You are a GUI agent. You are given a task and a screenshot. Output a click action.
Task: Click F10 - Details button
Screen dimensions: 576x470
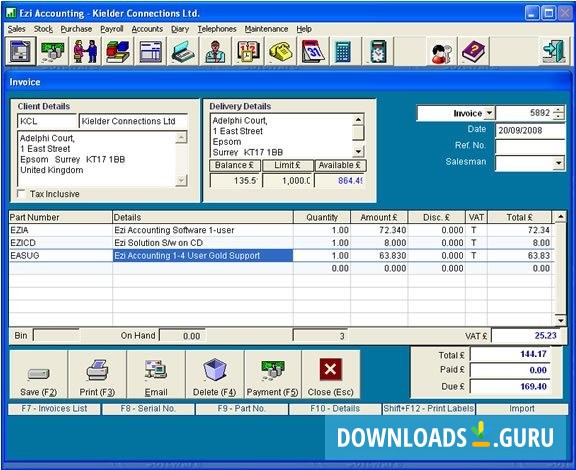click(335, 409)
